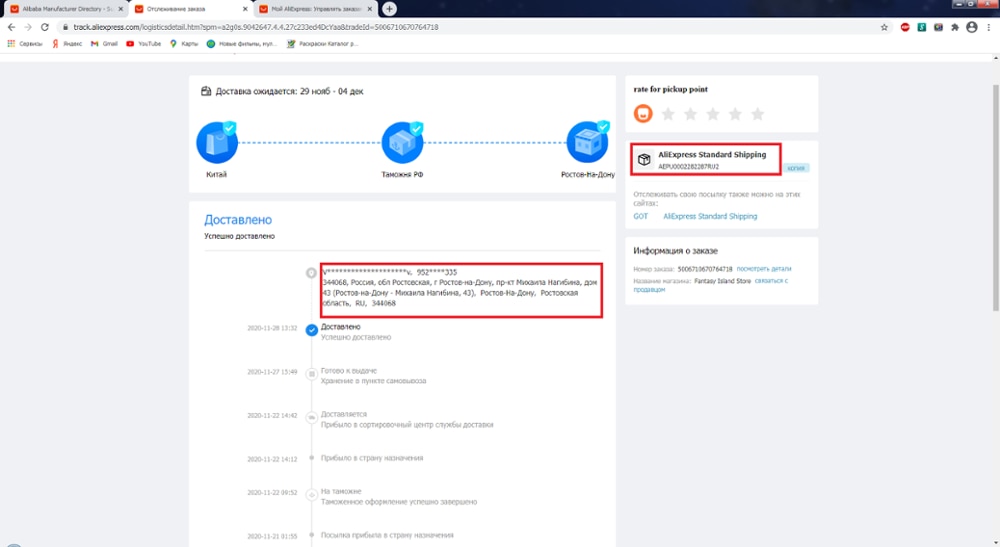Open the GOT tracking site link
Image resolution: width=1000 pixels, height=547 pixels.
pyautogui.click(x=640, y=217)
